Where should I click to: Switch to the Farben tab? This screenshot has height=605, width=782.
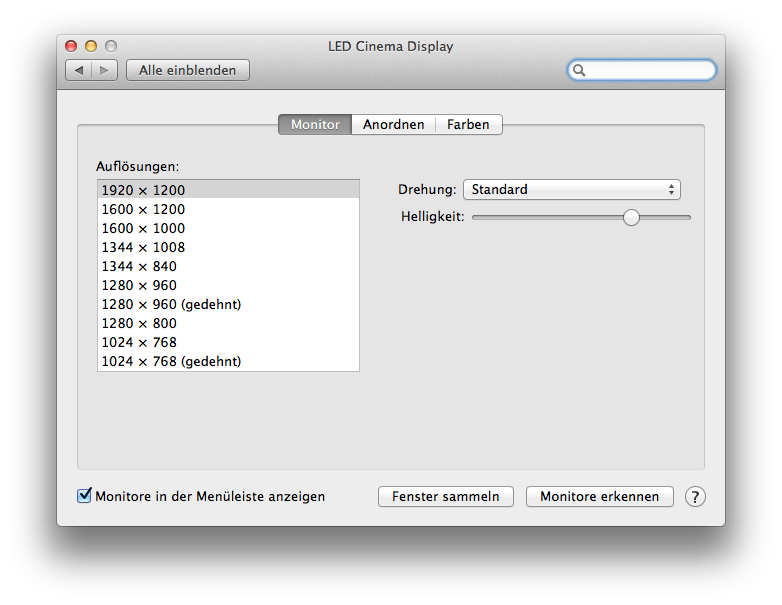tap(468, 125)
